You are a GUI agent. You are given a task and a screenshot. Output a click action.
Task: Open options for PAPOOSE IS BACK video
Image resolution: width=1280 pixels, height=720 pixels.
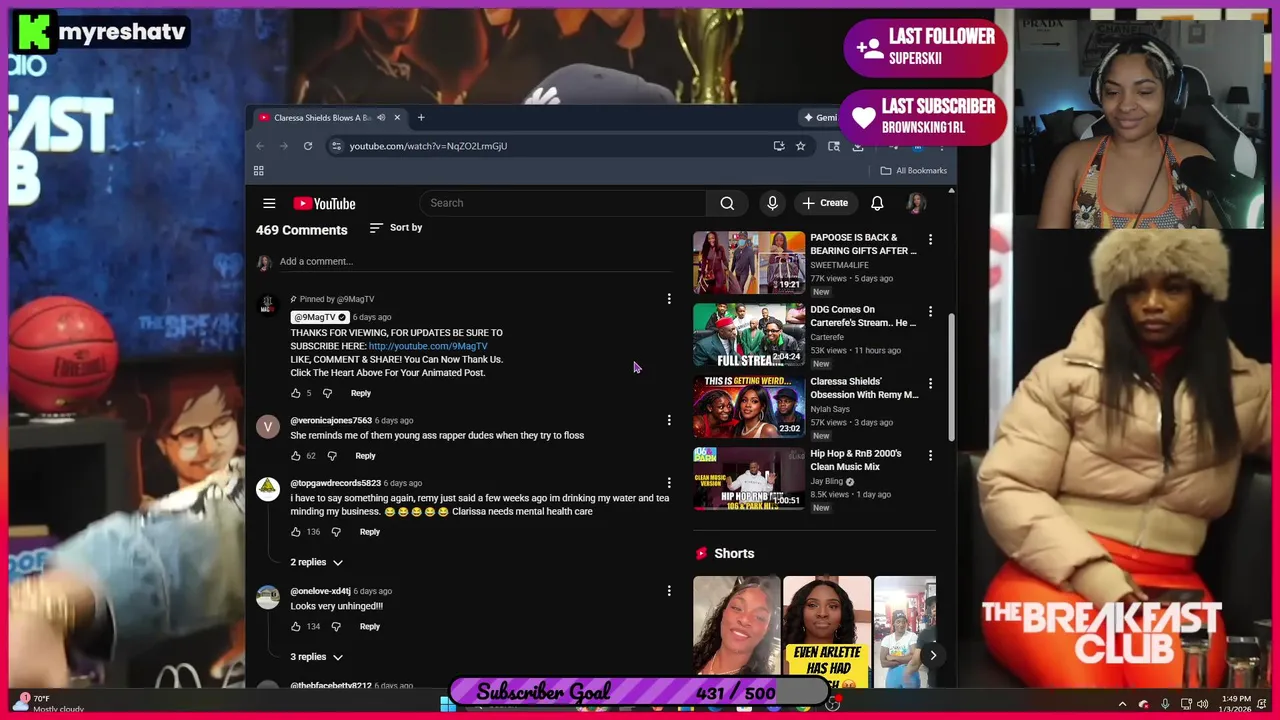pyautogui.click(x=930, y=240)
